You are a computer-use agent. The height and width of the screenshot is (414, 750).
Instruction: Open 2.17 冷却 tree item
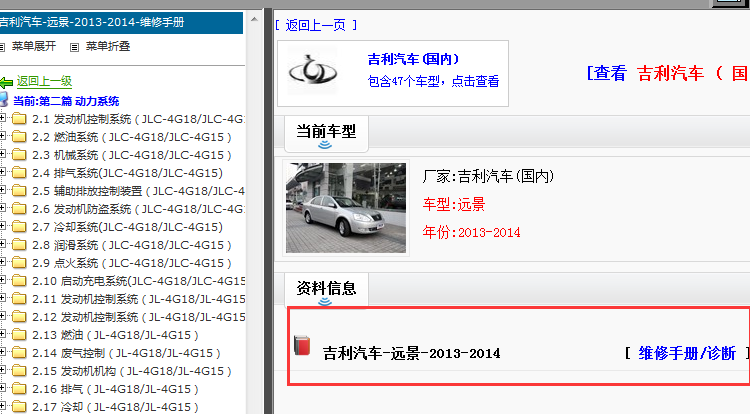pos(115,407)
